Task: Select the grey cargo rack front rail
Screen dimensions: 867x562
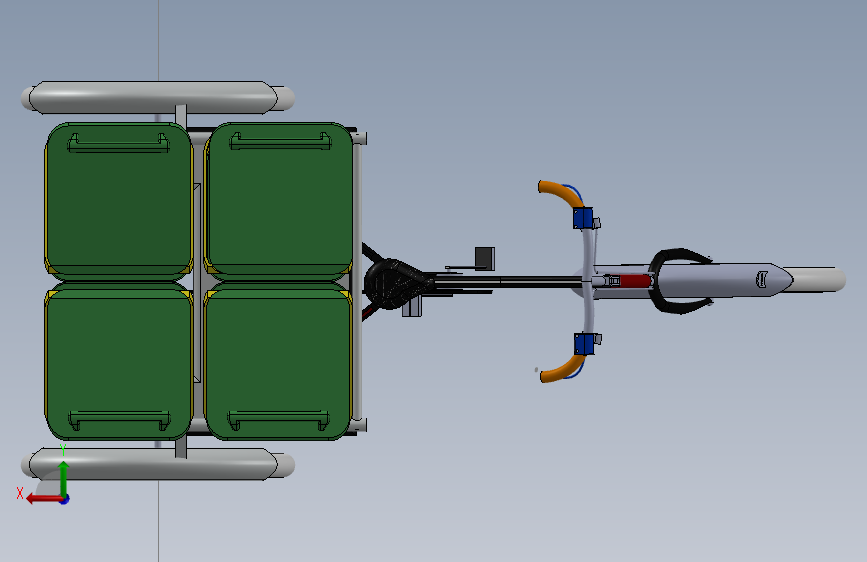Action: coord(357,282)
